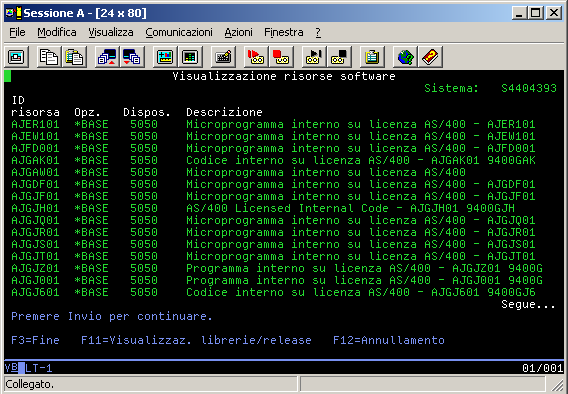568x394 pixels.
Task: Select resource ID AJGJS01
Action: coord(35,244)
